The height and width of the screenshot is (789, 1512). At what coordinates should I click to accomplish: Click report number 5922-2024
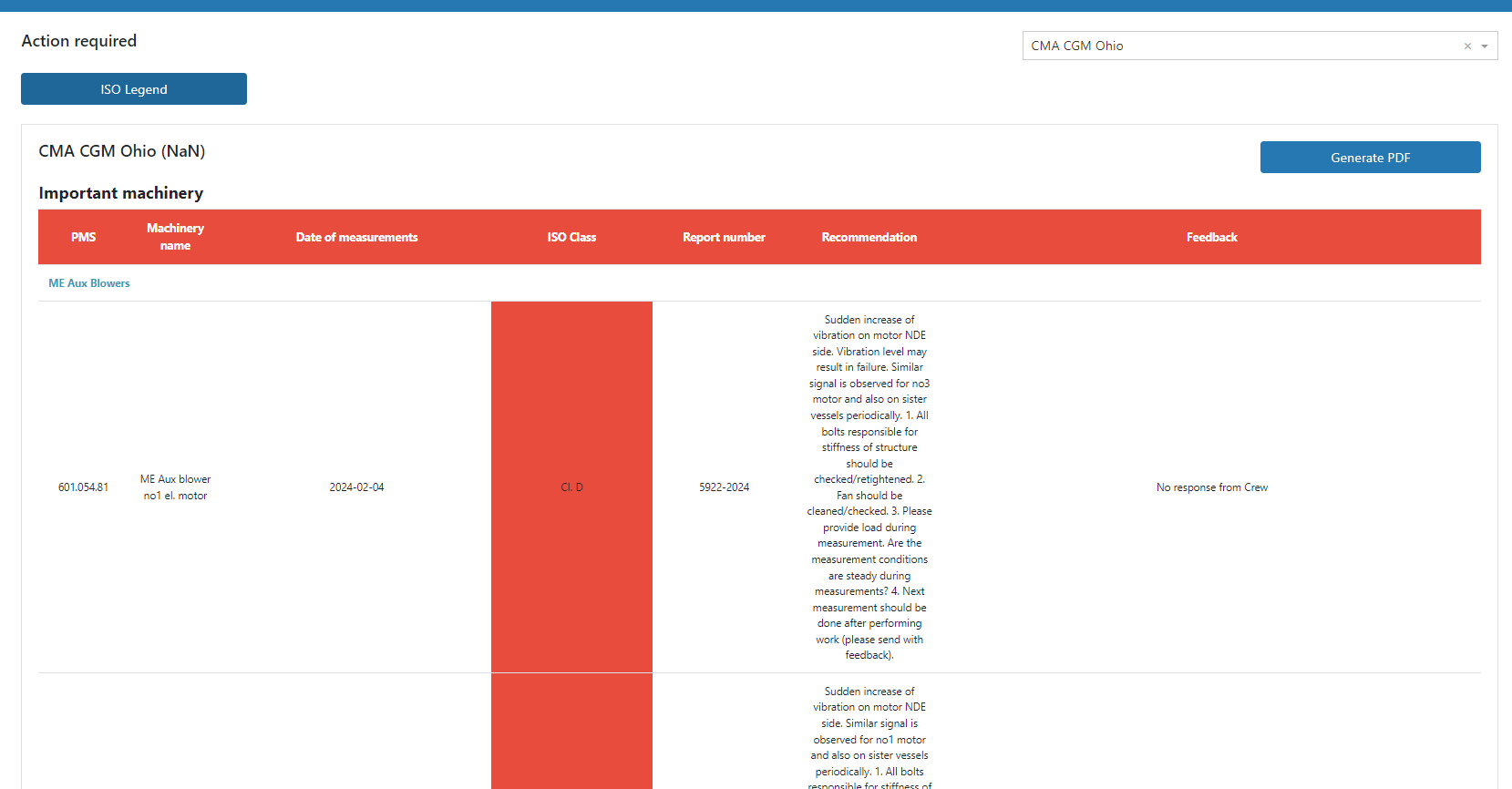[x=724, y=487]
